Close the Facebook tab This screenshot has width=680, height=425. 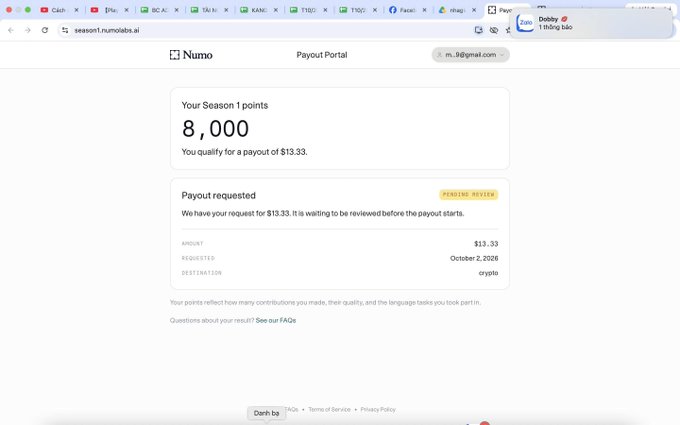tap(424, 10)
